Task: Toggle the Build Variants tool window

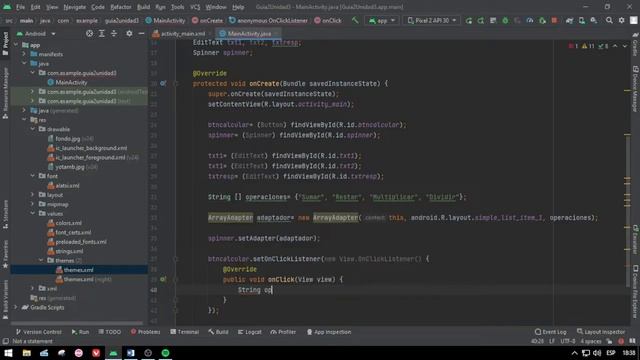Action: click(x=5, y=299)
